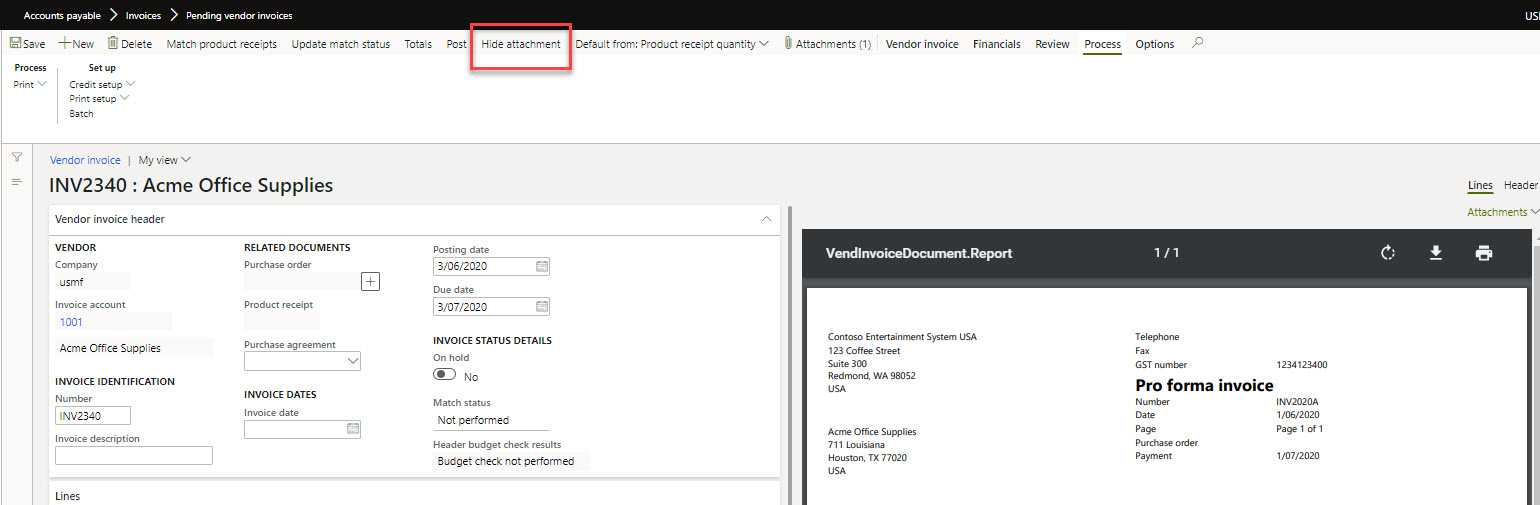Click the invoice number INV2020A in preview
Image resolution: width=1540 pixels, height=505 pixels.
1298,402
